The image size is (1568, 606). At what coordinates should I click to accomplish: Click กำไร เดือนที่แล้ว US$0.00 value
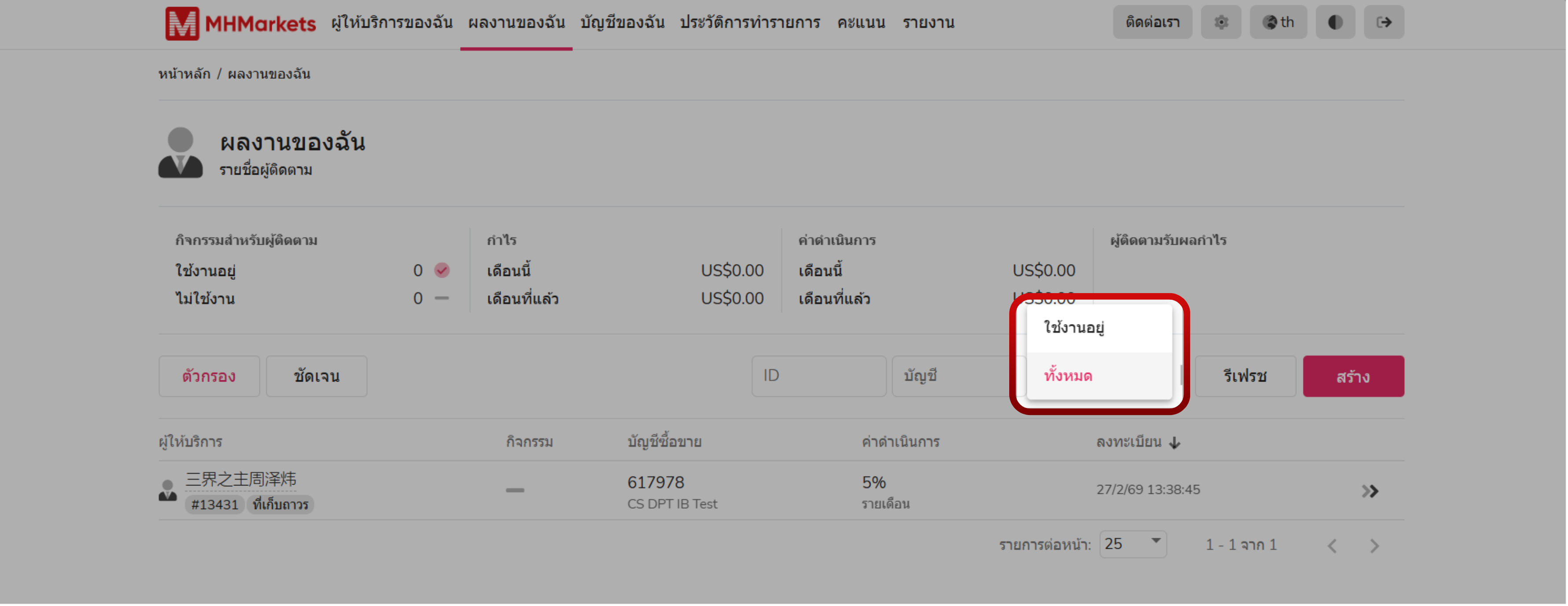click(732, 298)
